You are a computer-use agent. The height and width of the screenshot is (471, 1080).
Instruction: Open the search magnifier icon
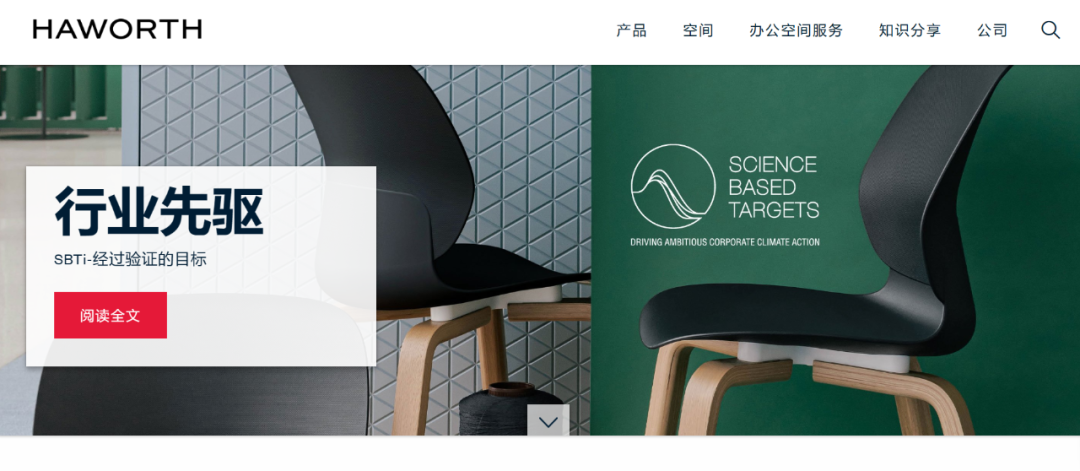click(1050, 30)
